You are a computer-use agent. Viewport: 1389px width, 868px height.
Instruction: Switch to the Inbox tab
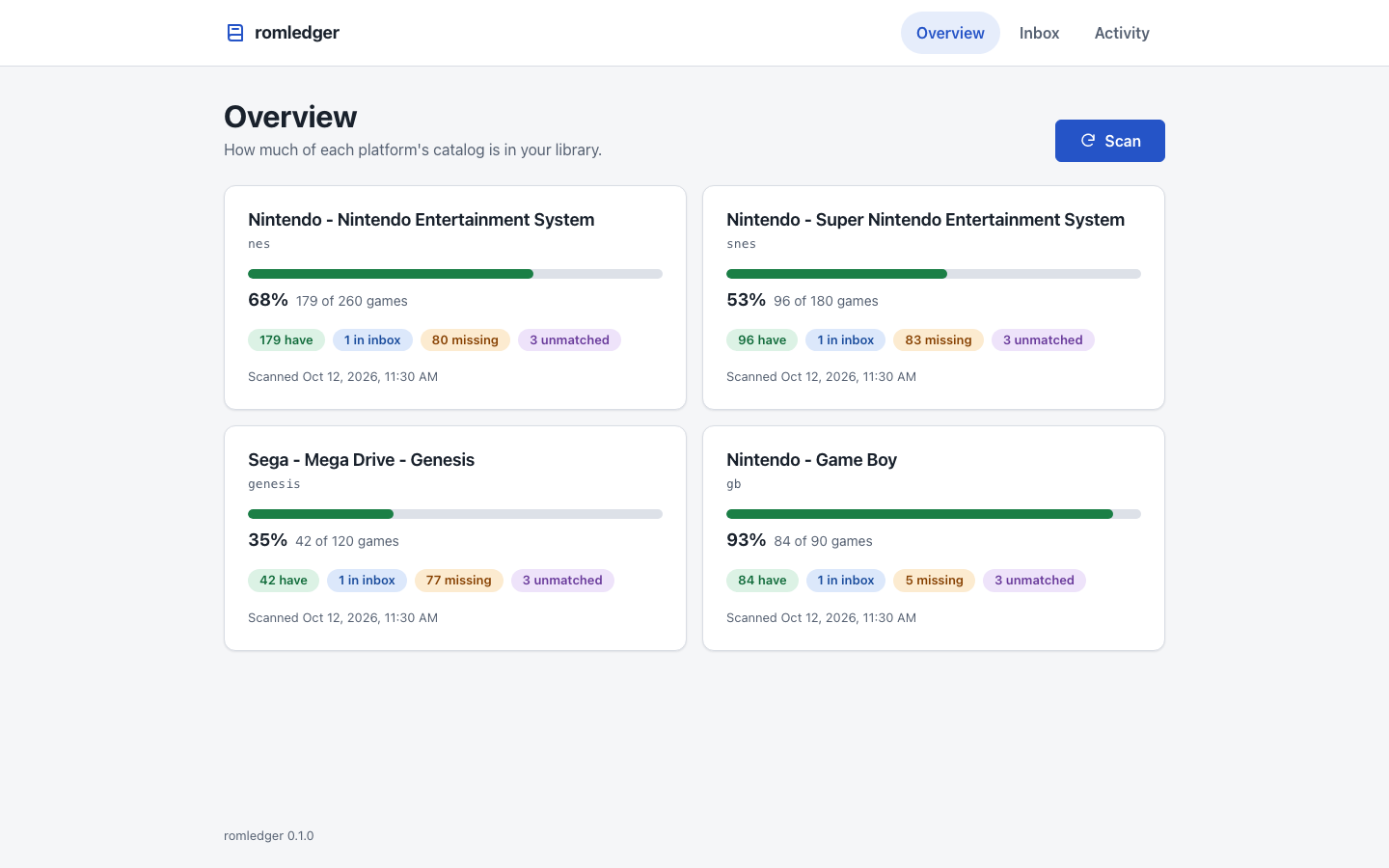coord(1039,33)
